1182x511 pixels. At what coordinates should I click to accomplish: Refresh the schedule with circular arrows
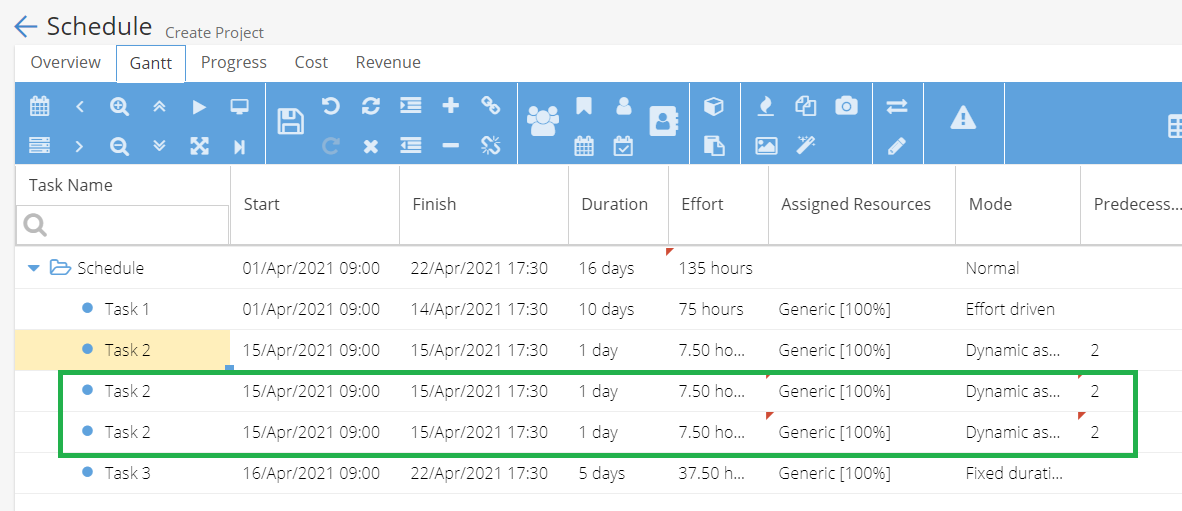370,106
